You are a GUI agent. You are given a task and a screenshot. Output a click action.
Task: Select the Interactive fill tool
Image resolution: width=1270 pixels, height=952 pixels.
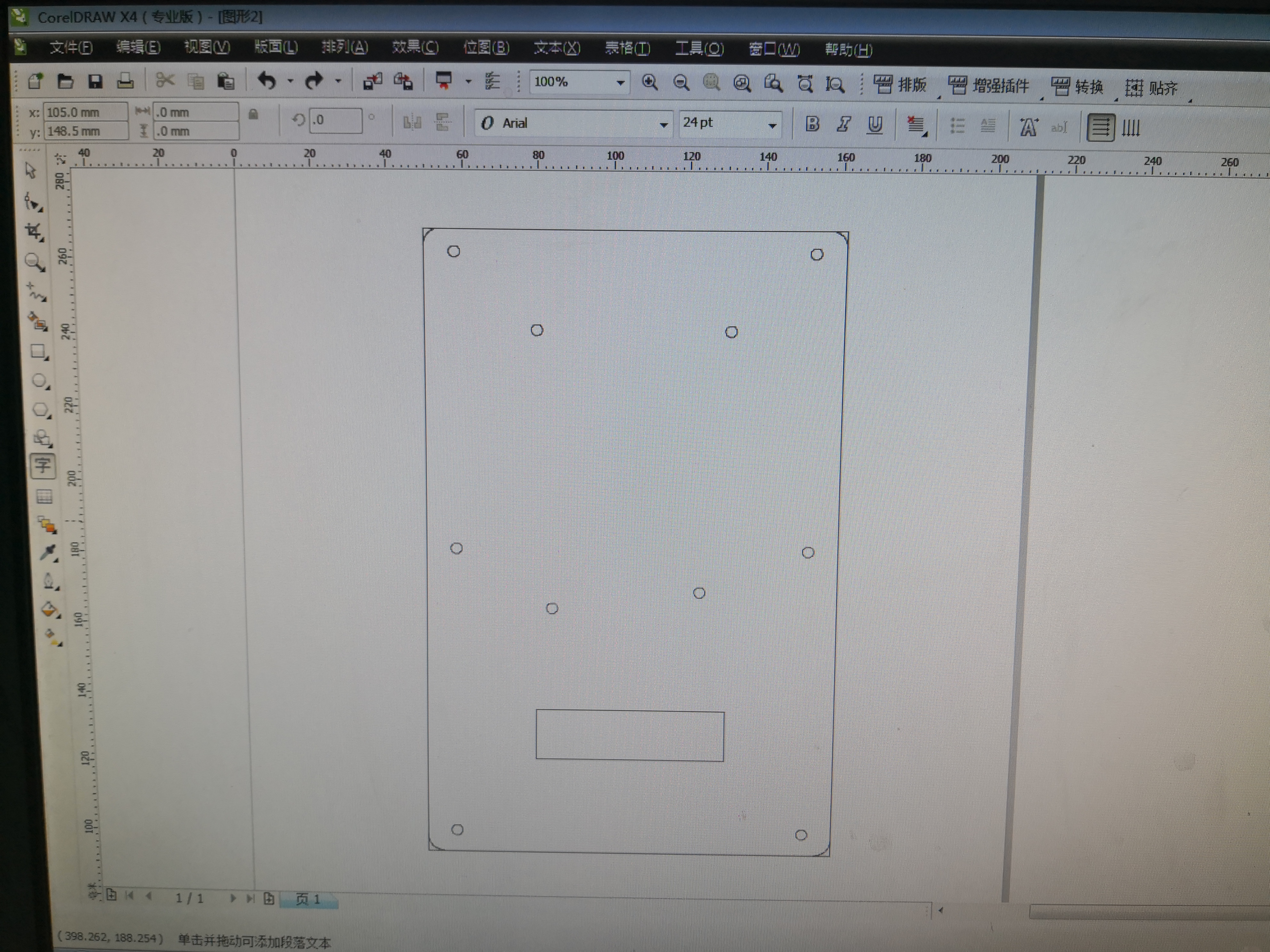pos(53,637)
